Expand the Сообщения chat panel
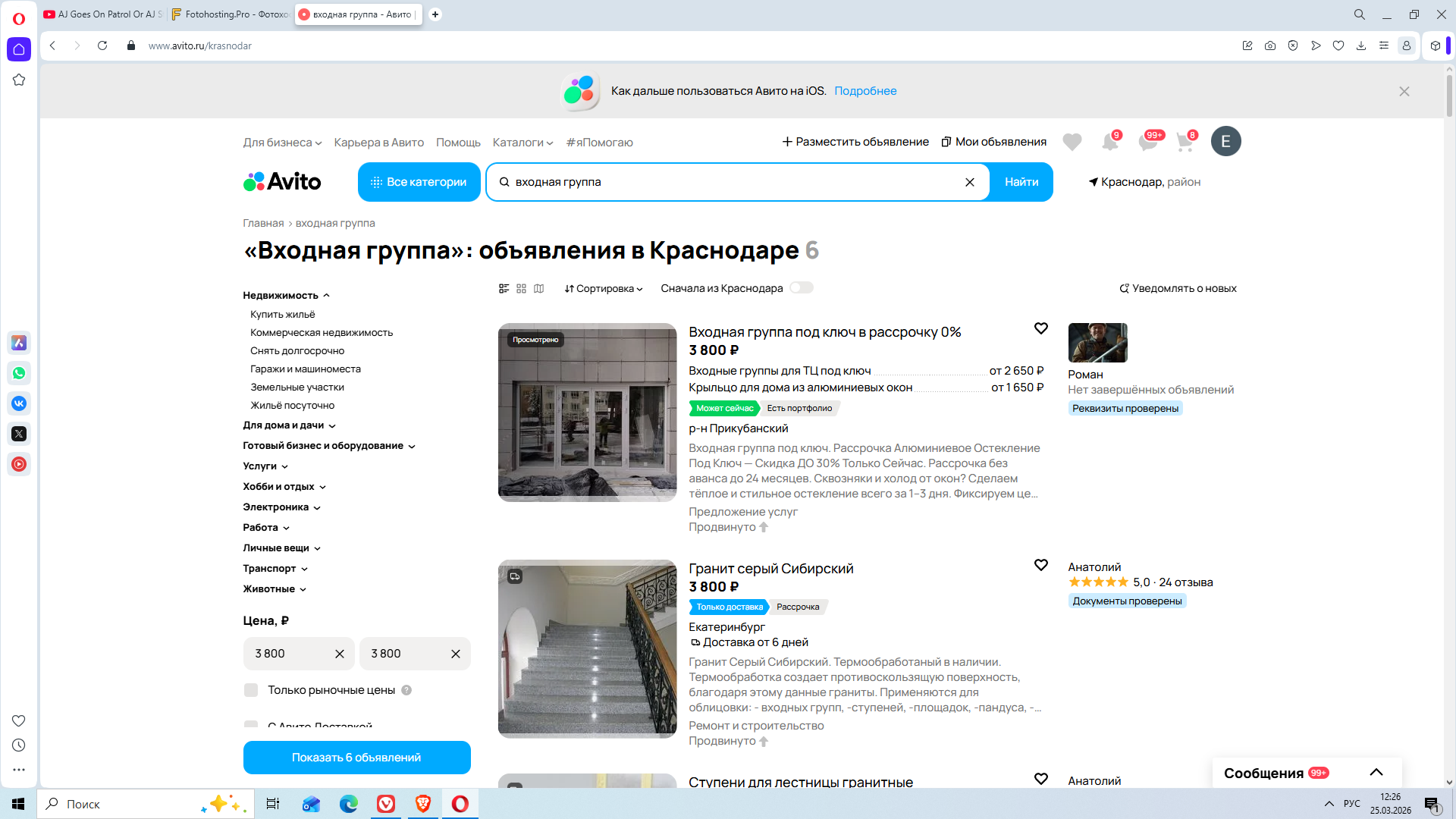 tap(1376, 772)
